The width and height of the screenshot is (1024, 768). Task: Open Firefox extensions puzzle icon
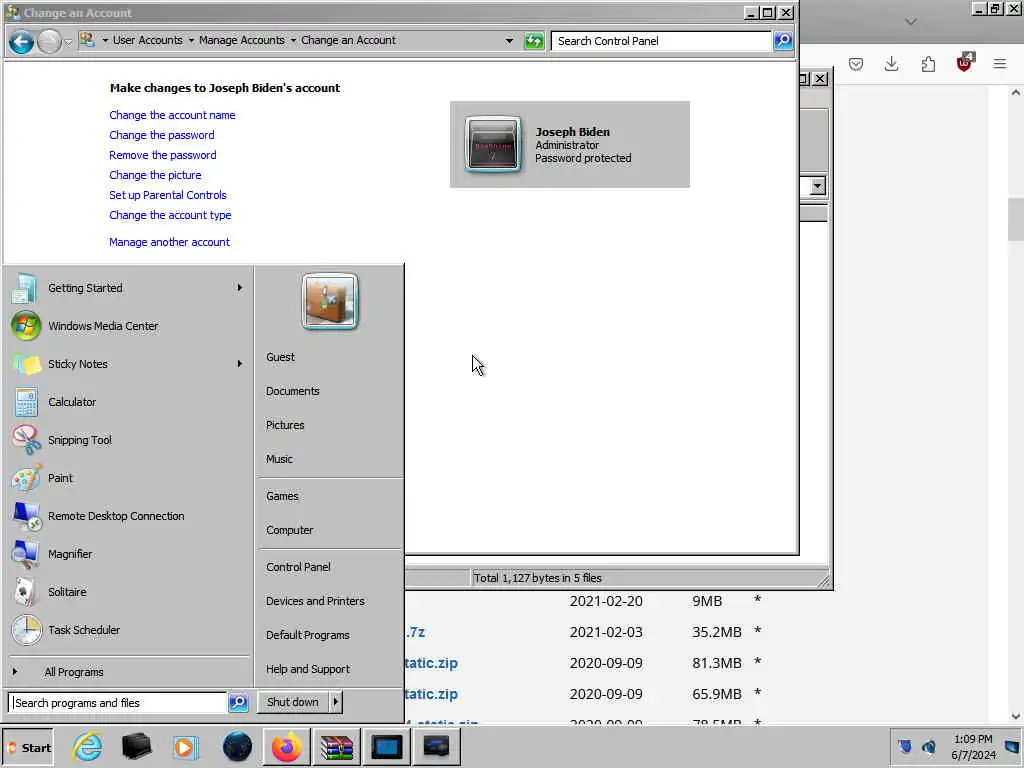click(x=927, y=64)
